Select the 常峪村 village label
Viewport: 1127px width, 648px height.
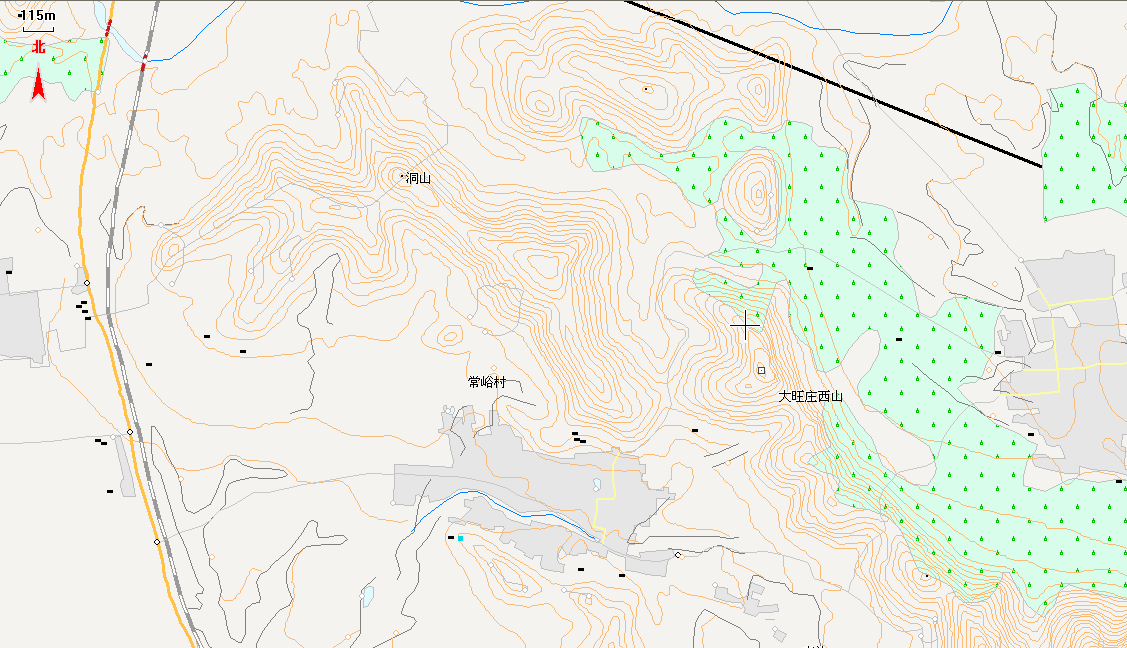(x=487, y=382)
